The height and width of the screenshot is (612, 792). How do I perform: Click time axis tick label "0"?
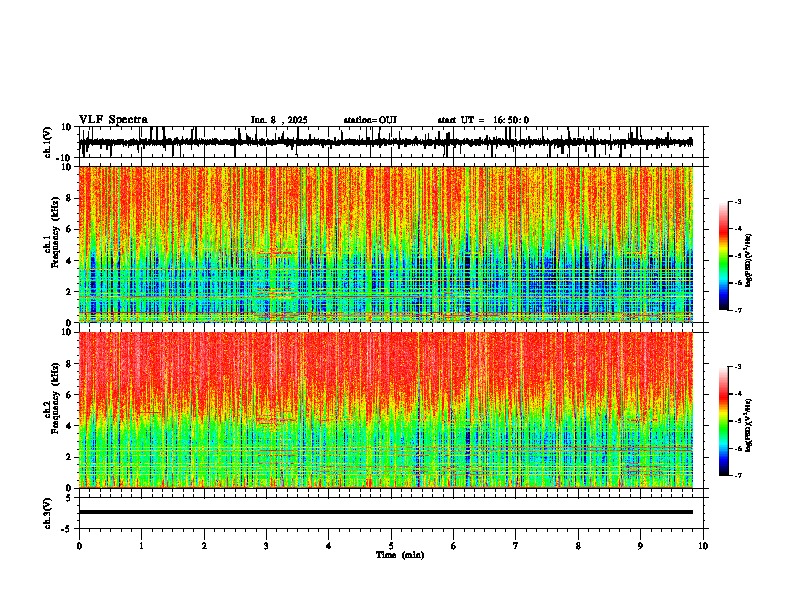(x=79, y=546)
